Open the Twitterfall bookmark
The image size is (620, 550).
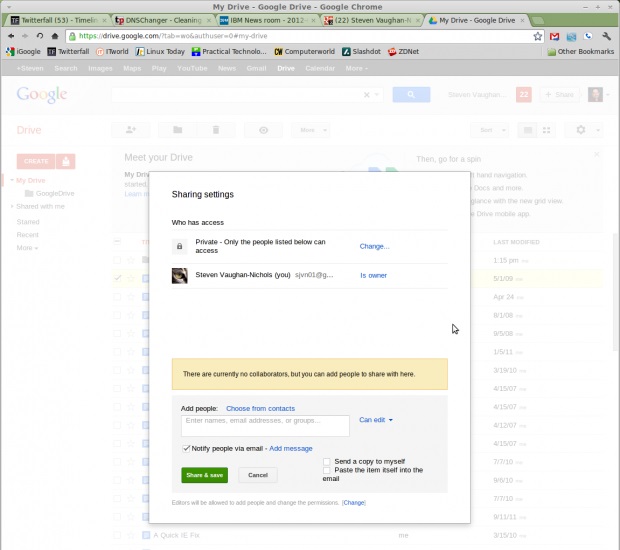(x=68, y=51)
